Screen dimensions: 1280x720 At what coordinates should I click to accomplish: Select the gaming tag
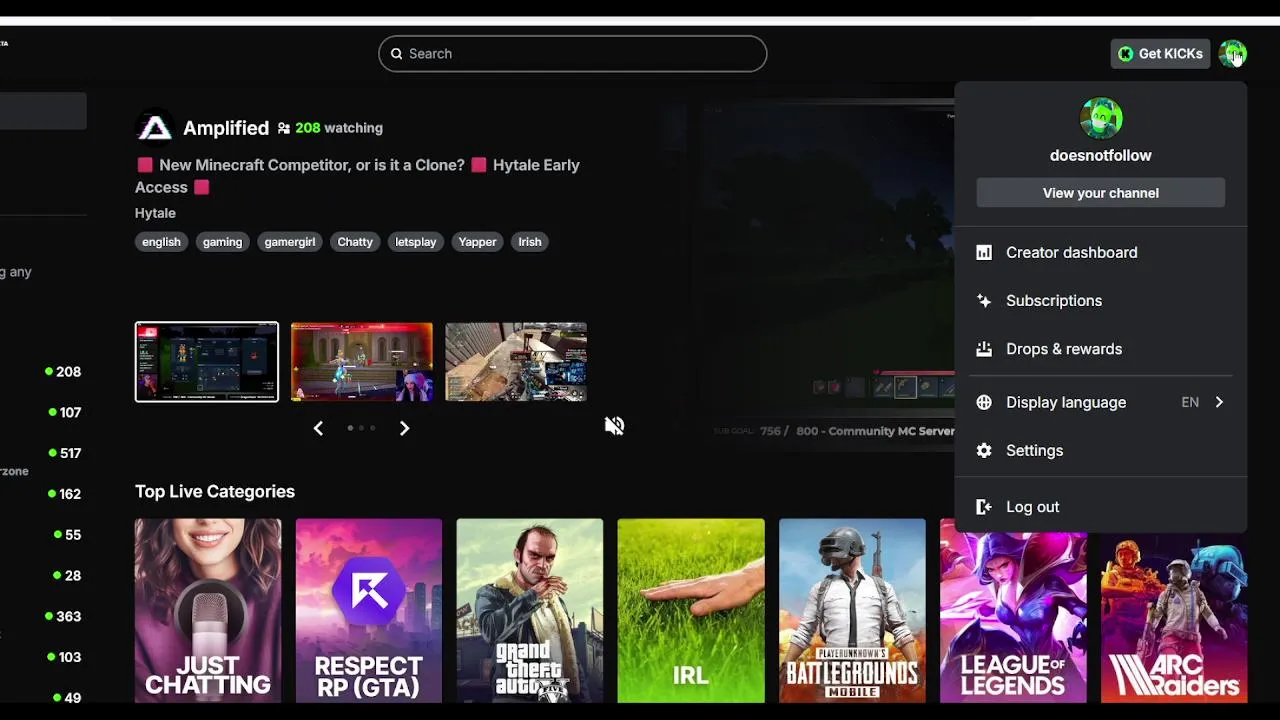coord(222,242)
